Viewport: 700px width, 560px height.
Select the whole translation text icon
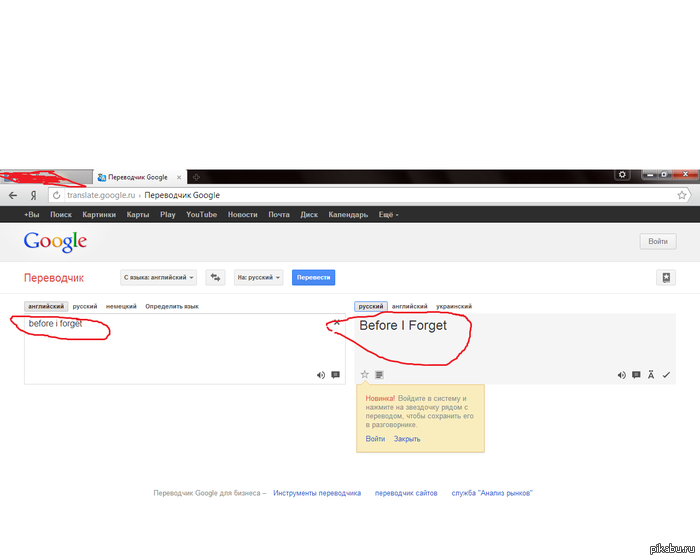[x=379, y=374]
